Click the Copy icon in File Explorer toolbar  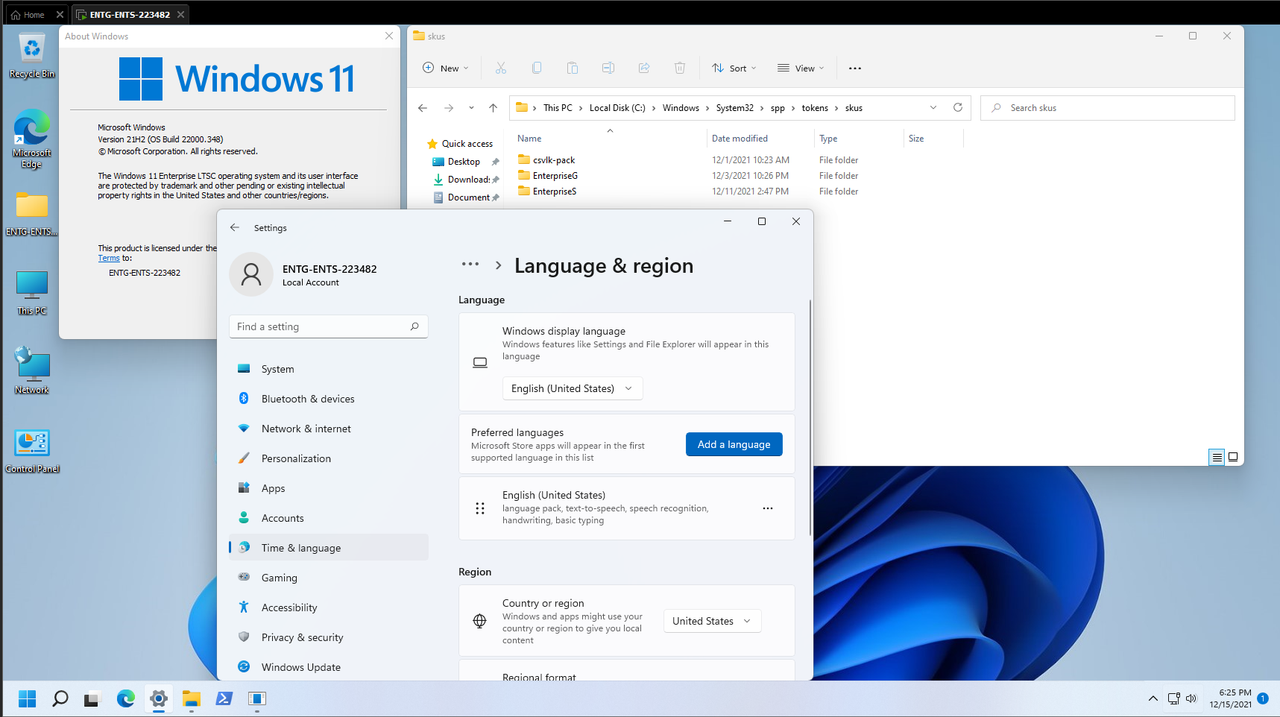click(x=537, y=68)
